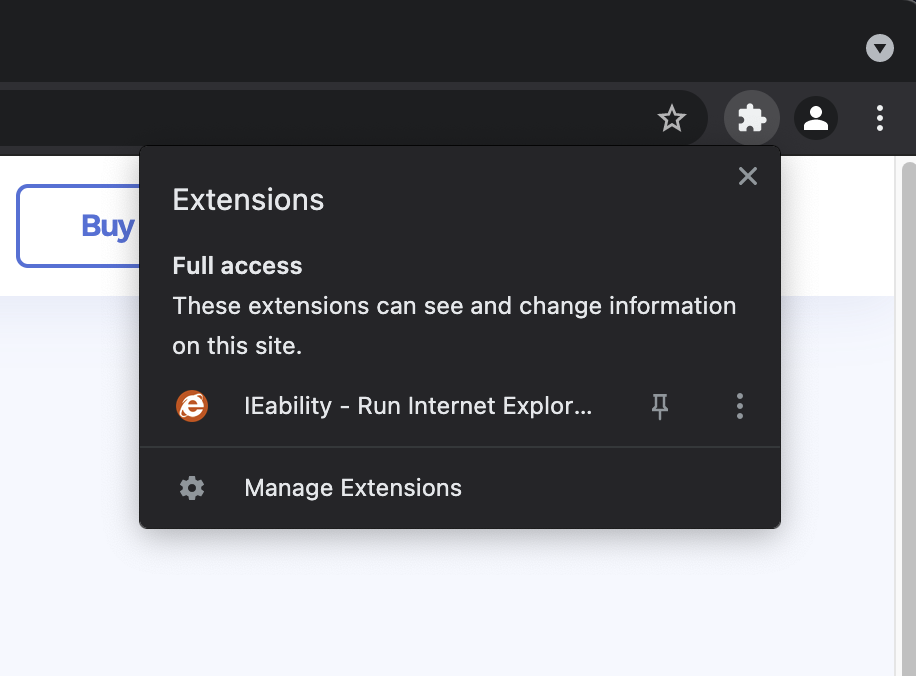Open Chrome's three-dot main menu

879,119
